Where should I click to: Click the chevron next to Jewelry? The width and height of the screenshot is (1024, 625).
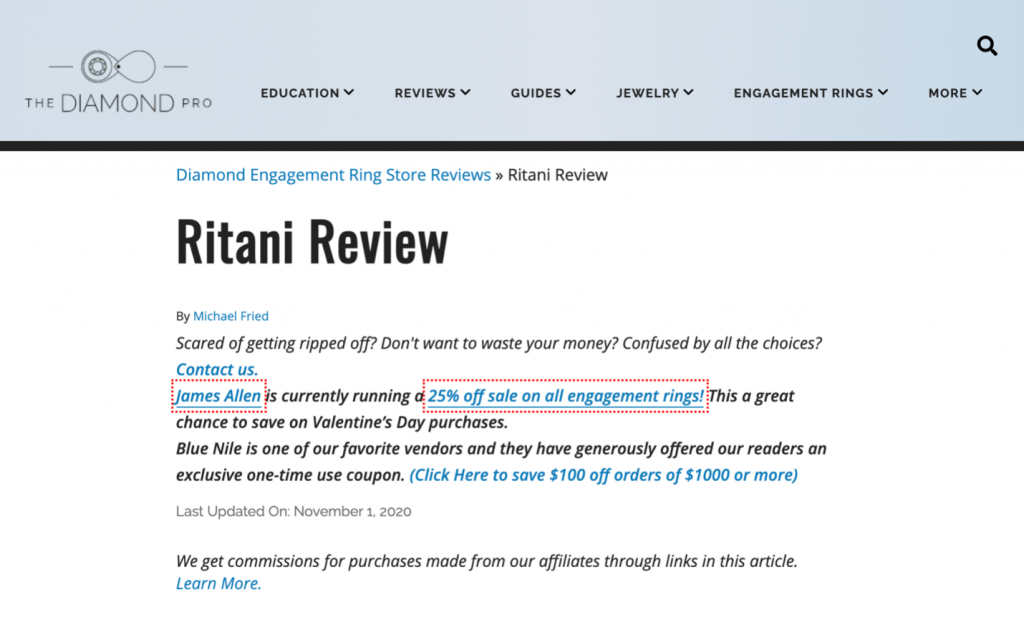(x=688, y=93)
